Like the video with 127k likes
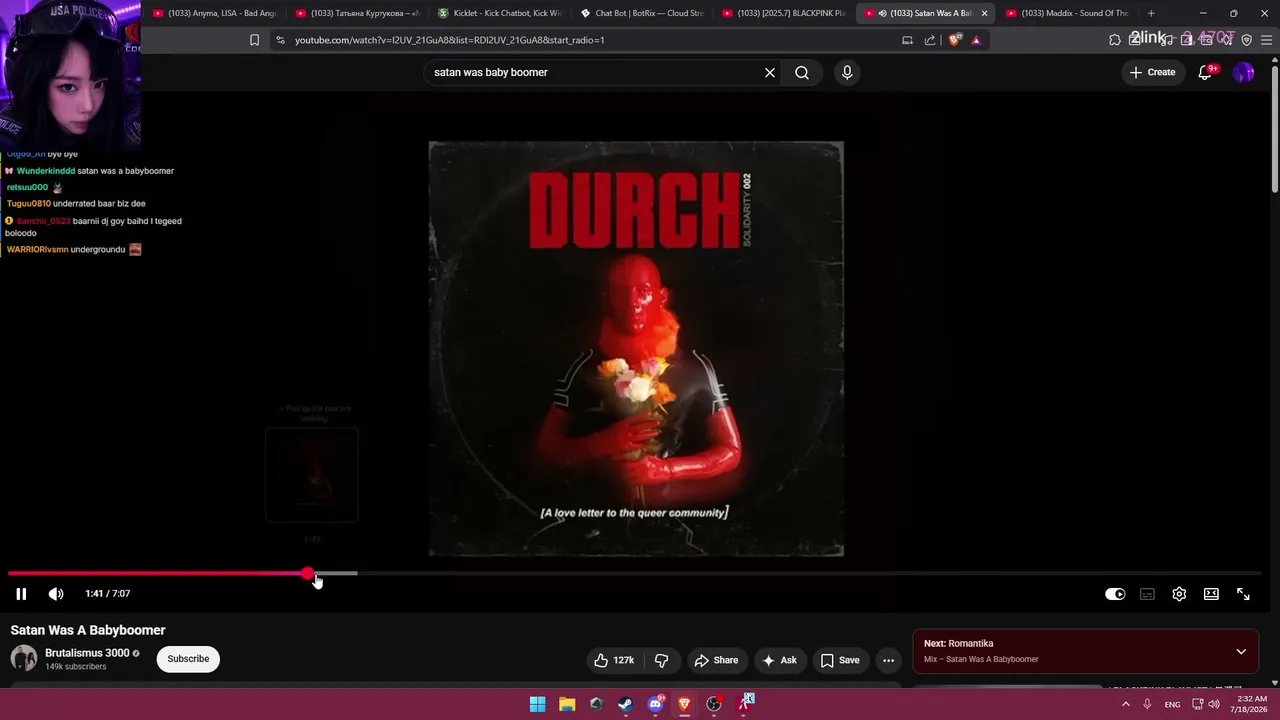Image resolution: width=1280 pixels, height=720 pixels. tap(614, 660)
